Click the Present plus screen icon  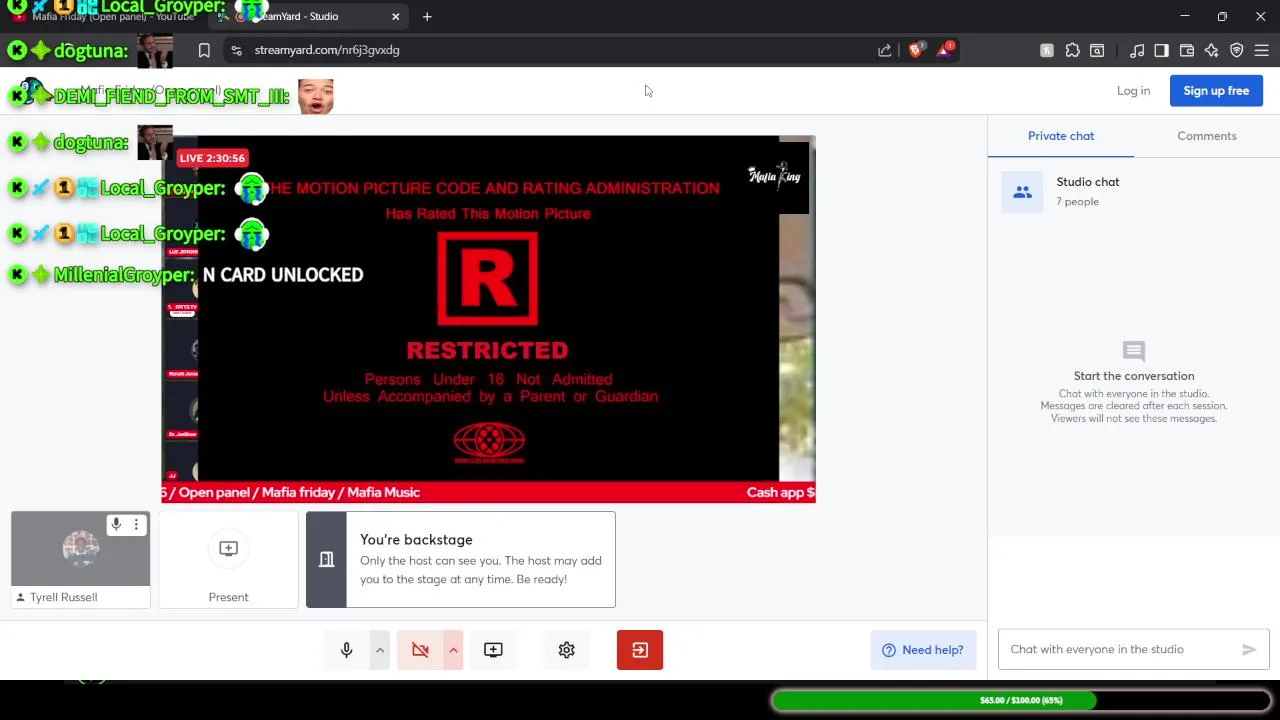tap(228, 548)
